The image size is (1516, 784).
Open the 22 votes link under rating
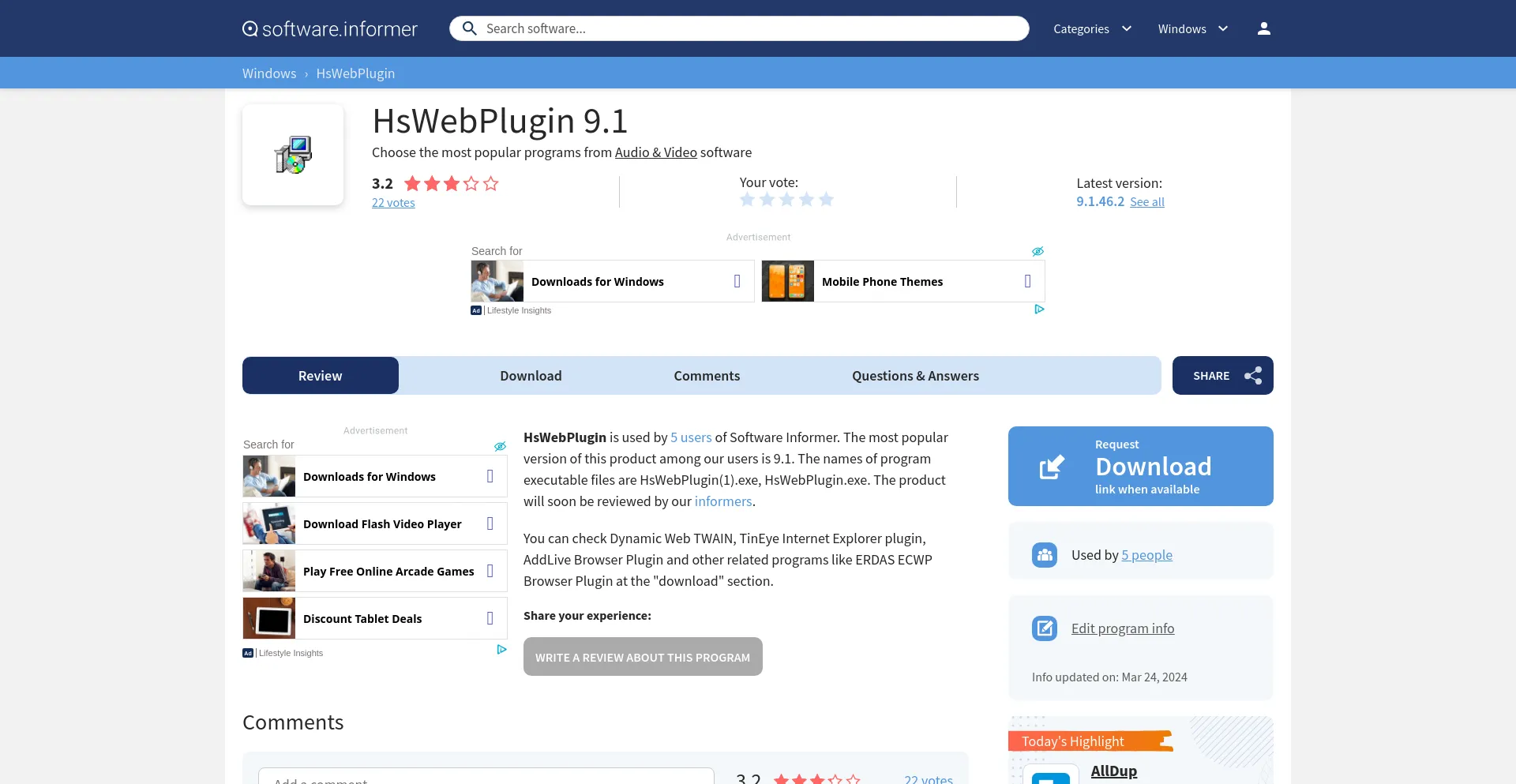393,203
